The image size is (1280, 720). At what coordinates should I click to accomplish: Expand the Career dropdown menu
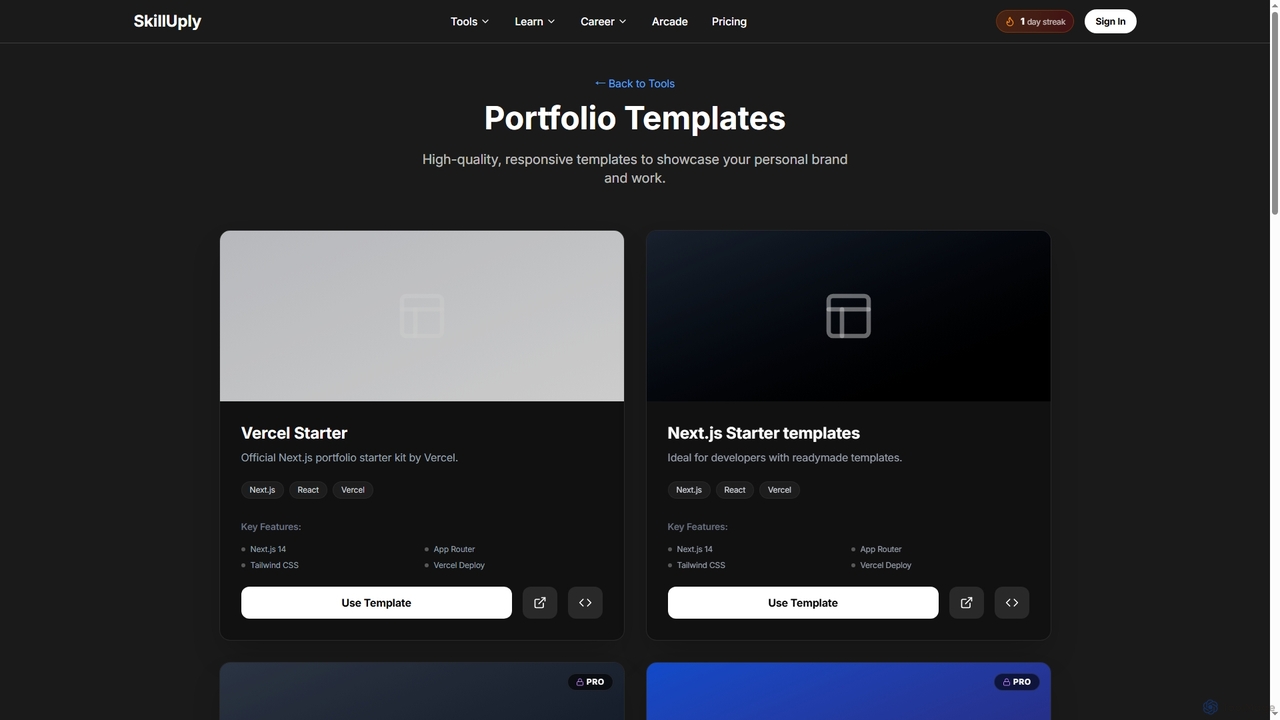click(x=604, y=21)
